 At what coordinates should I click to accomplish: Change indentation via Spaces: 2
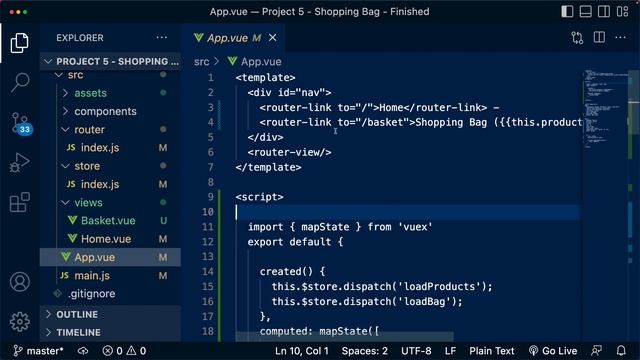(364, 351)
